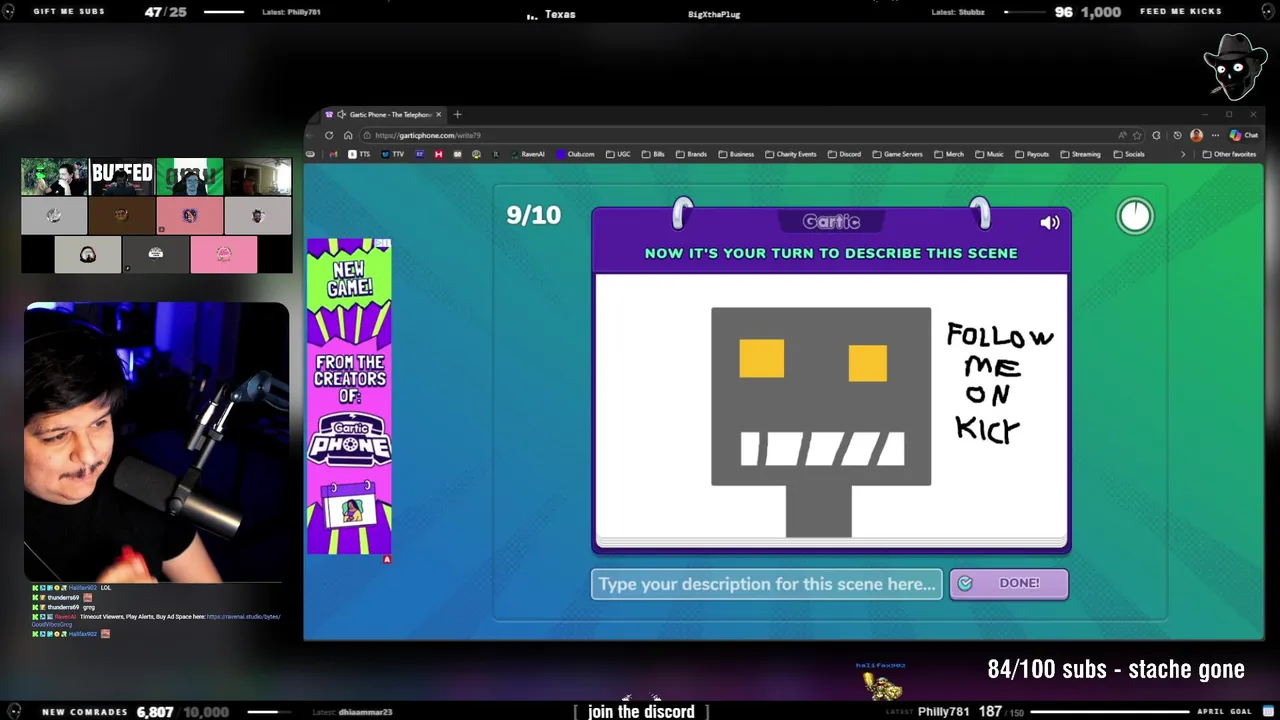Open a new browser tab
Screen dimensions: 1280x720
coord(457,114)
